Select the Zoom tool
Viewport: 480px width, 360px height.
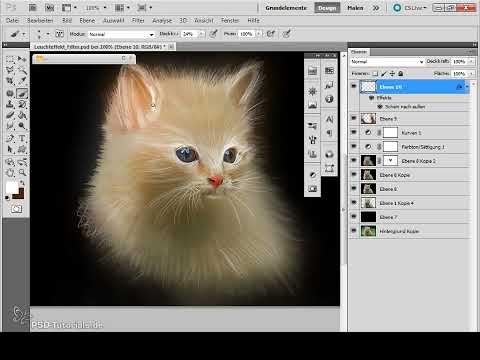(x=22, y=173)
